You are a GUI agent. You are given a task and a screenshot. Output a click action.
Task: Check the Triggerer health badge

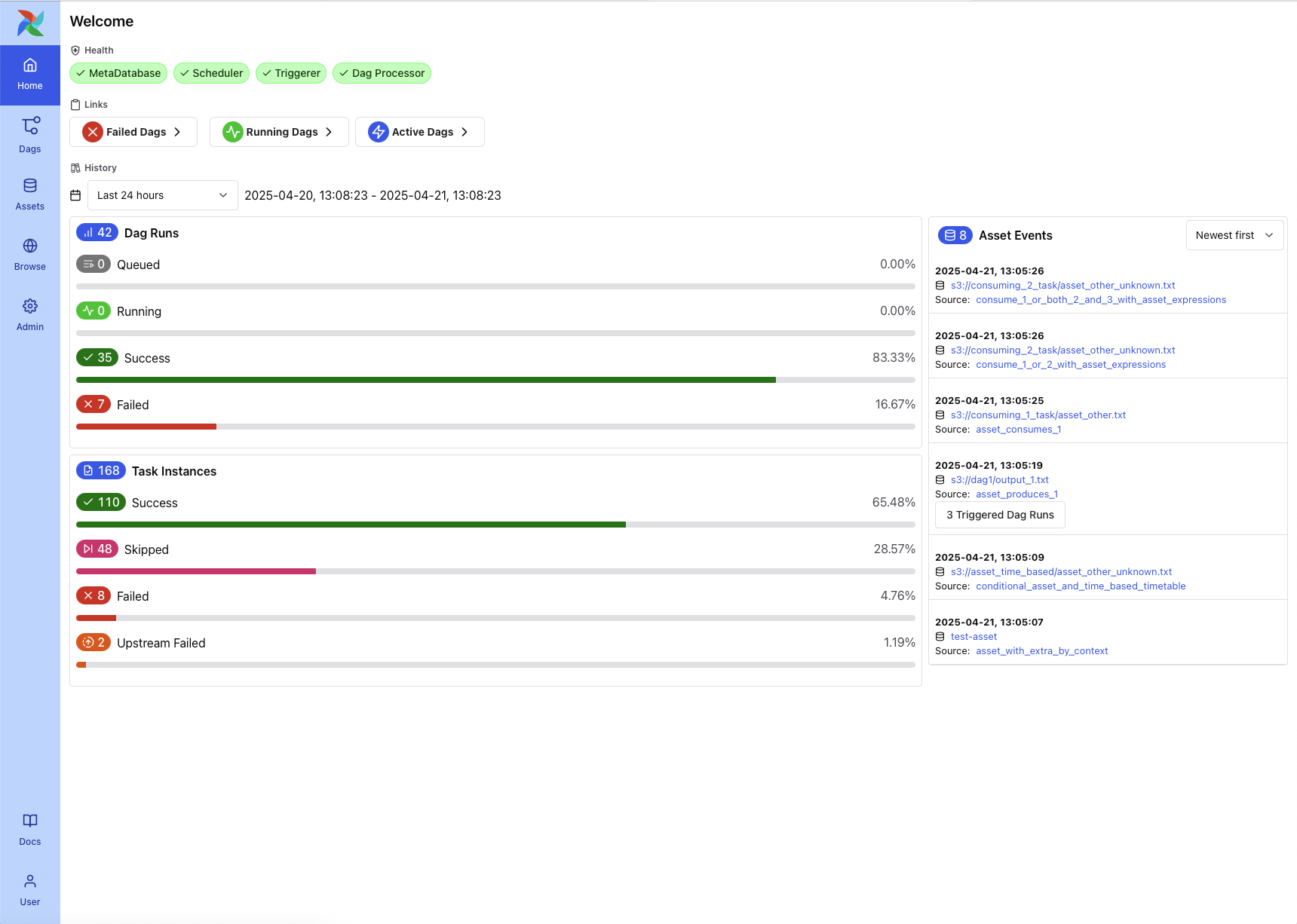click(x=291, y=73)
